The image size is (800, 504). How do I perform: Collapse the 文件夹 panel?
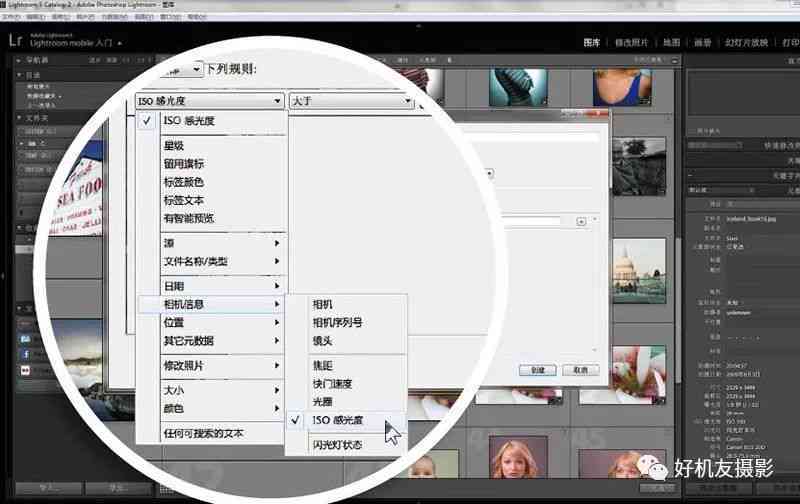point(19,118)
